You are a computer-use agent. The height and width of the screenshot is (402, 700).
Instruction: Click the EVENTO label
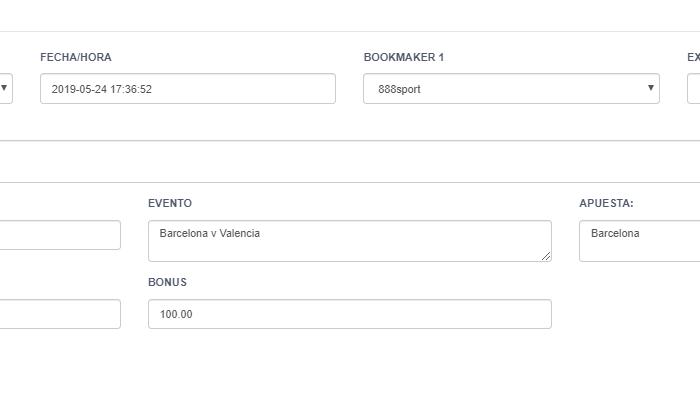pyautogui.click(x=170, y=203)
